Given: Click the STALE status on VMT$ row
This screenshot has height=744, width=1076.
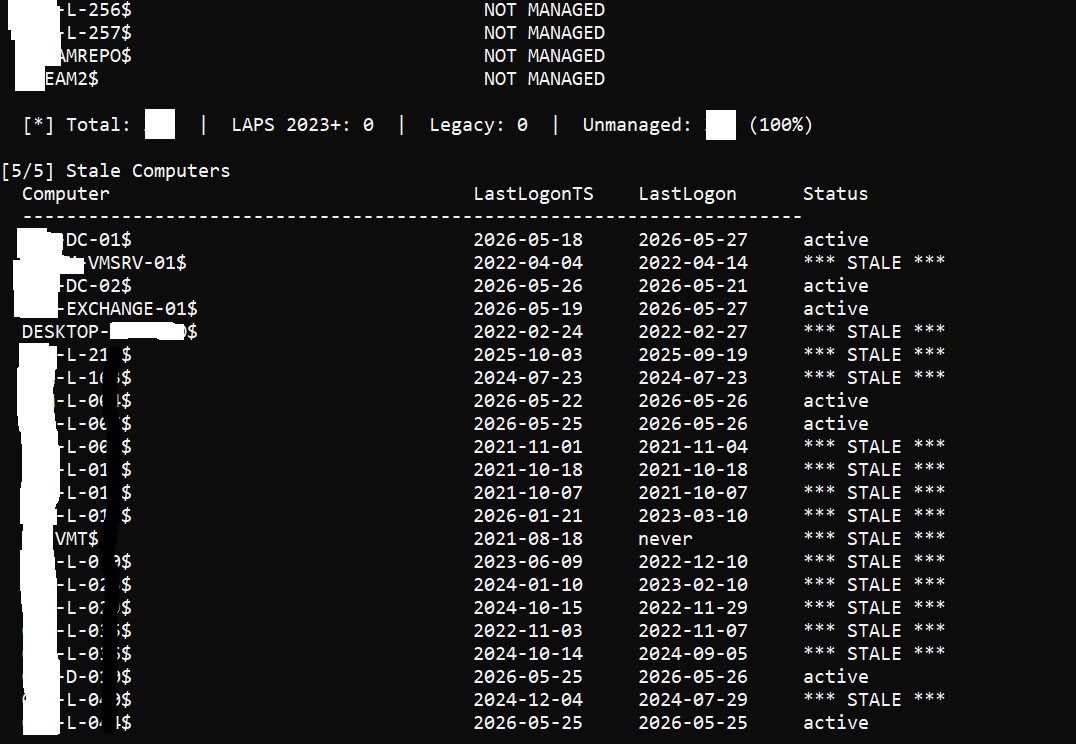Looking at the screenshot, I should (x=874, y=539).
